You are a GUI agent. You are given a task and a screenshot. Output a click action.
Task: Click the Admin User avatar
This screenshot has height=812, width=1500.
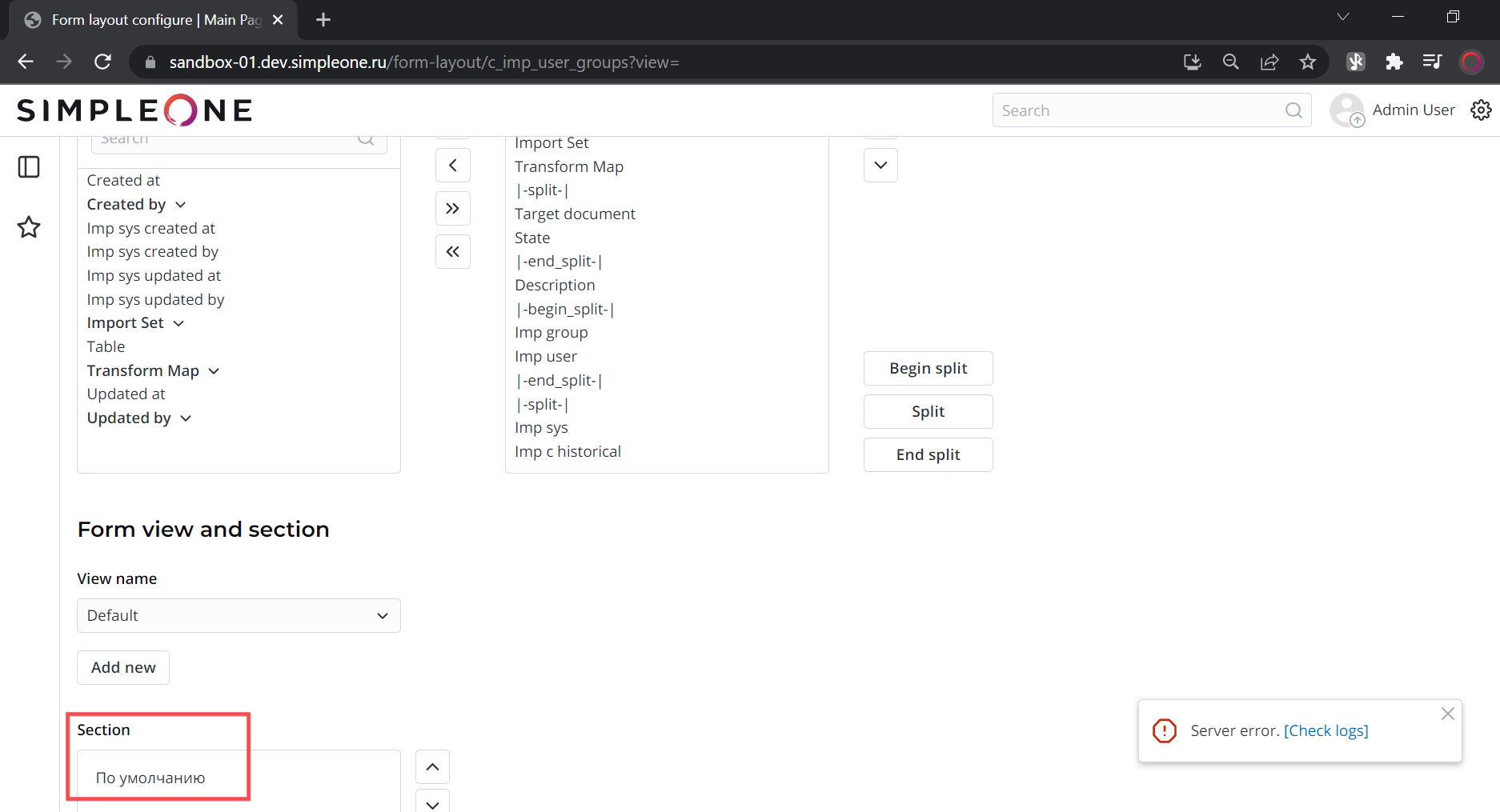(1346, 110)
